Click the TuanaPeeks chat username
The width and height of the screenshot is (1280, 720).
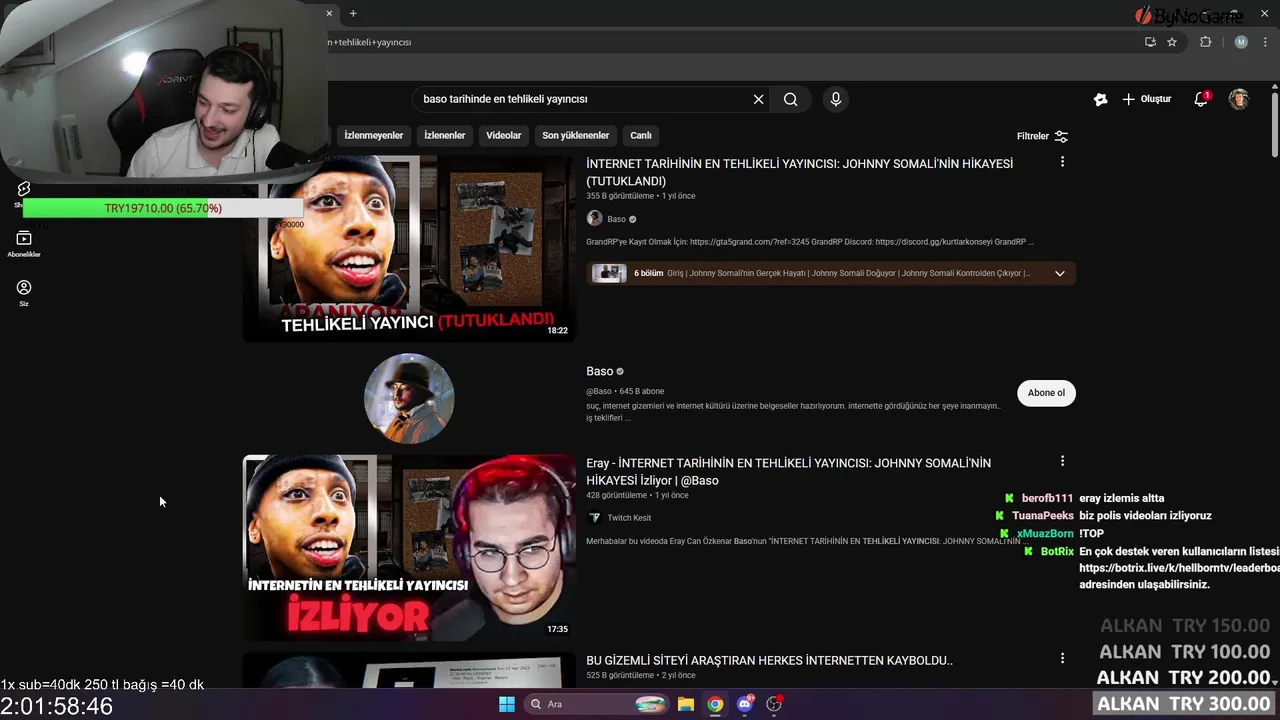point(1042,516)
